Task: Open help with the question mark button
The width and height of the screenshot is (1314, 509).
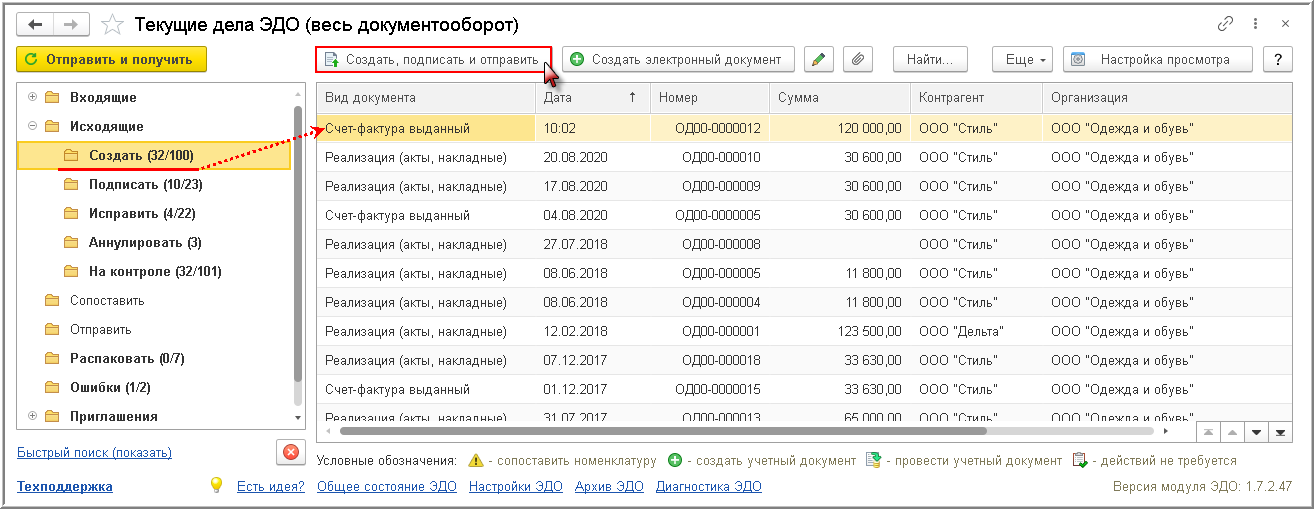Action: tap(1277, 60)
